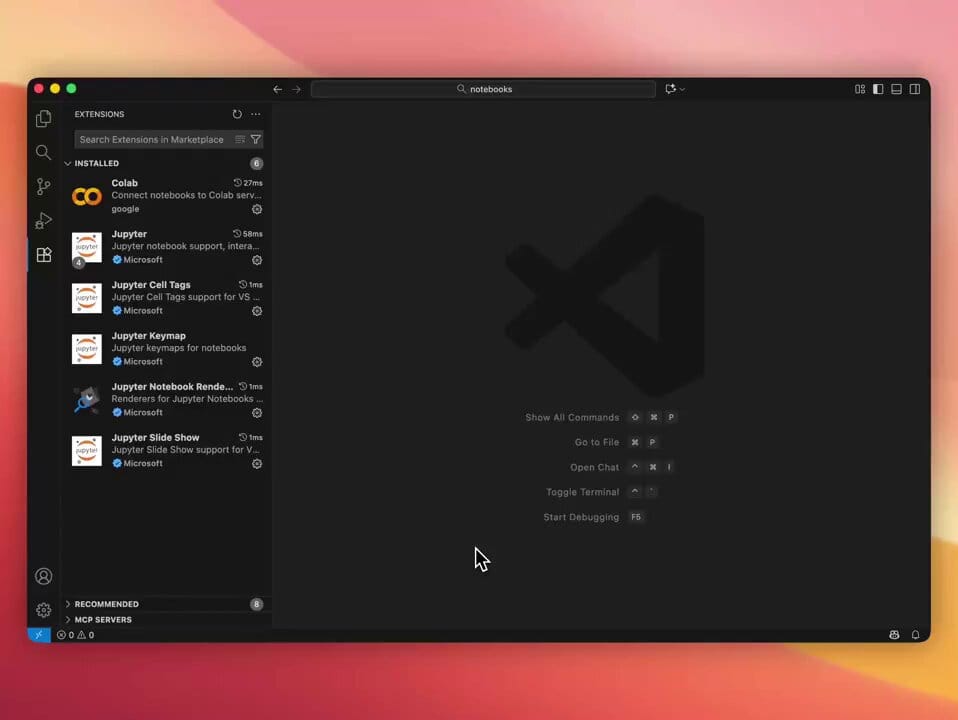Open the Accounts menu icon

(x=43, y=576)
